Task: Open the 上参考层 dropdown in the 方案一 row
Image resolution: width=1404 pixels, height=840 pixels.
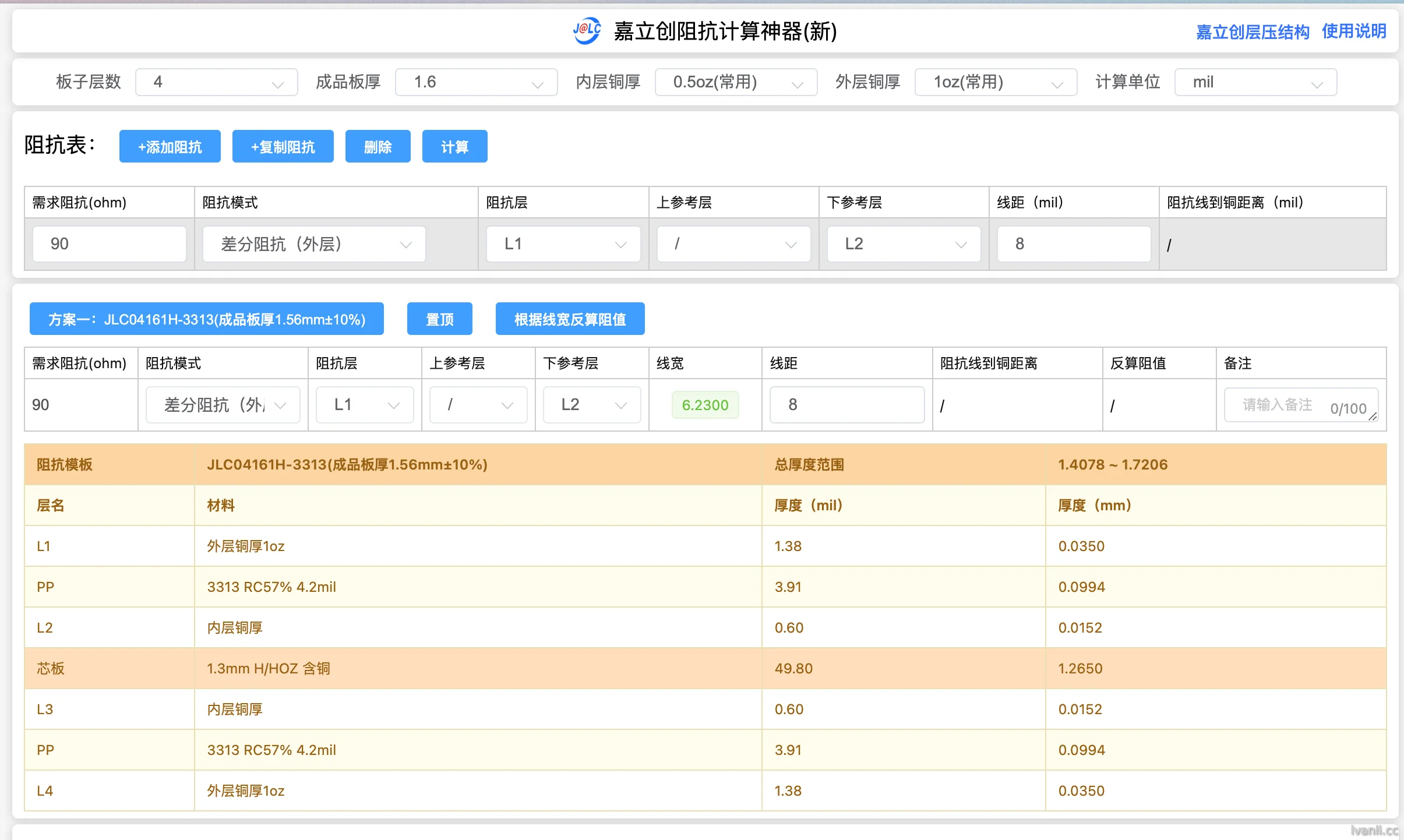Action: 478,405
